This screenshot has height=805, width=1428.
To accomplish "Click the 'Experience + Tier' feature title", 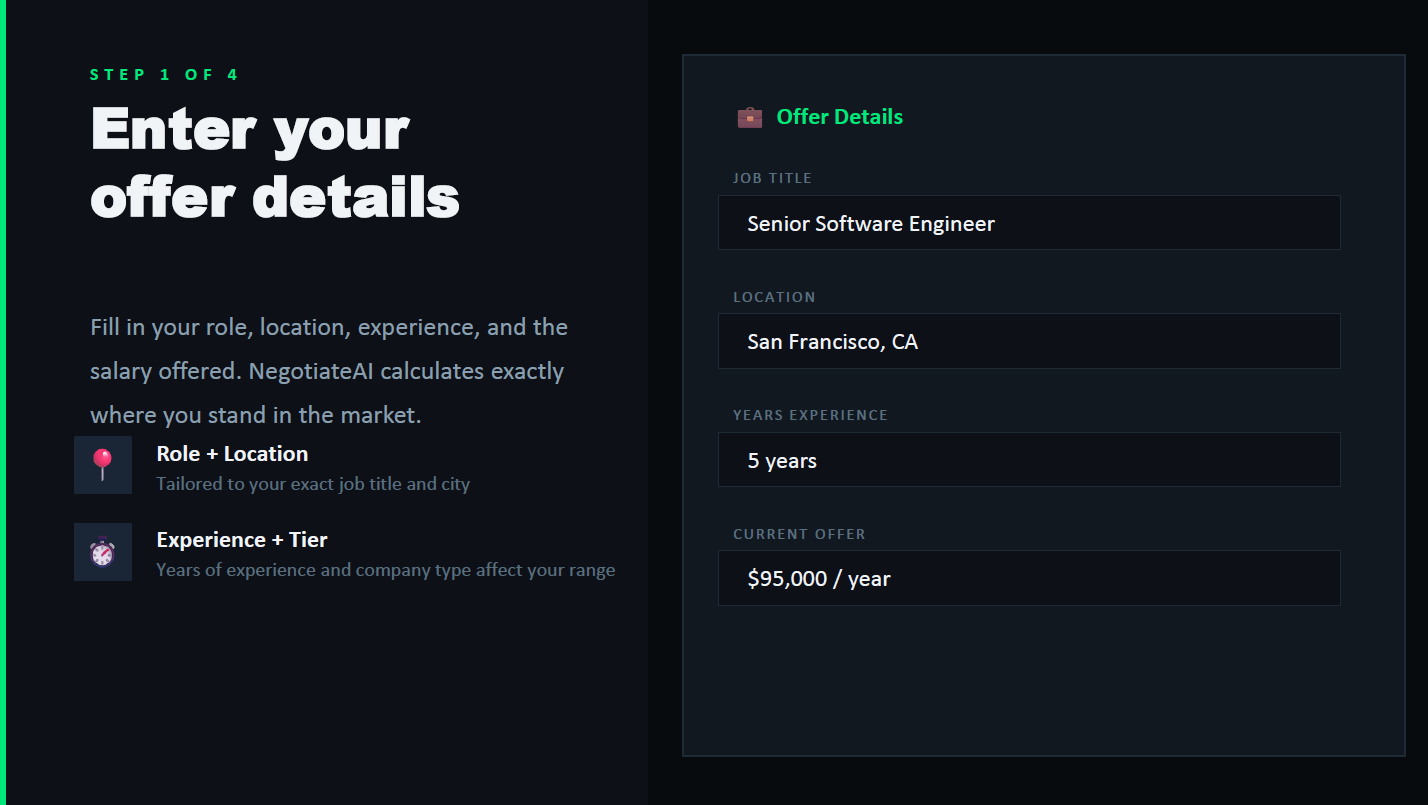I will pyautogui.click(x=242, y=540).
